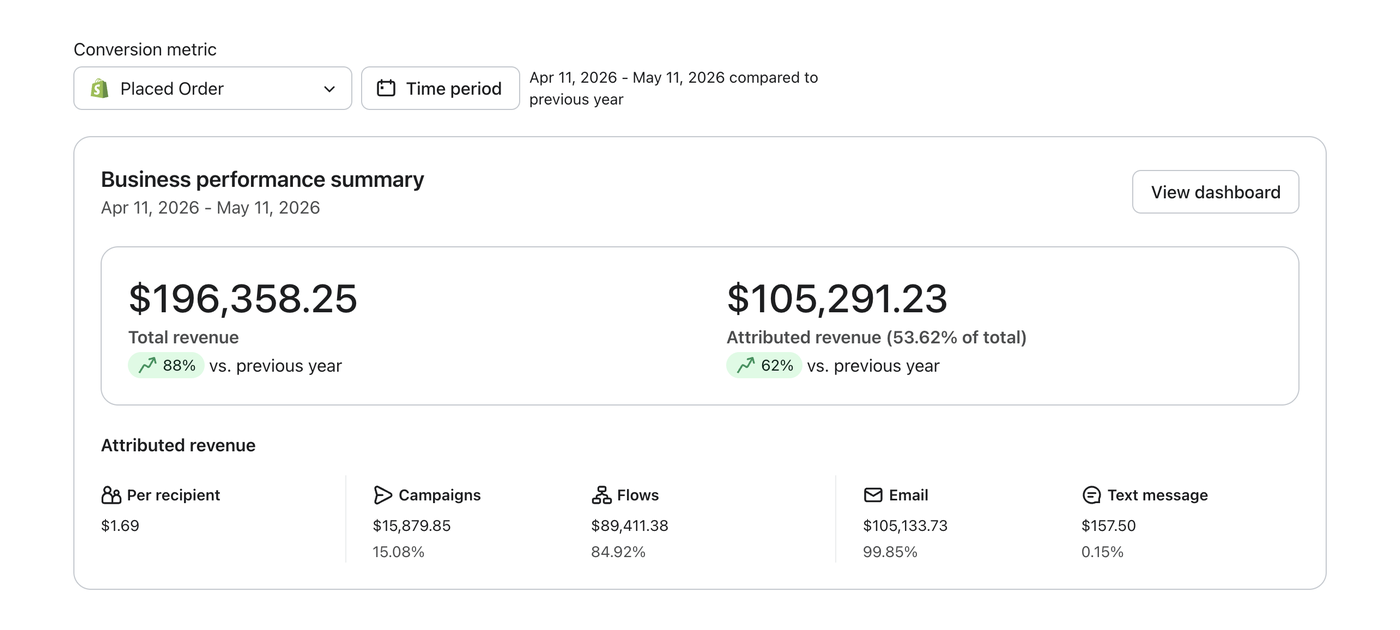Screen dimensions: 1400x630
Task: Click the upward trend arrow beside 62%
Action: coord(745,366)
